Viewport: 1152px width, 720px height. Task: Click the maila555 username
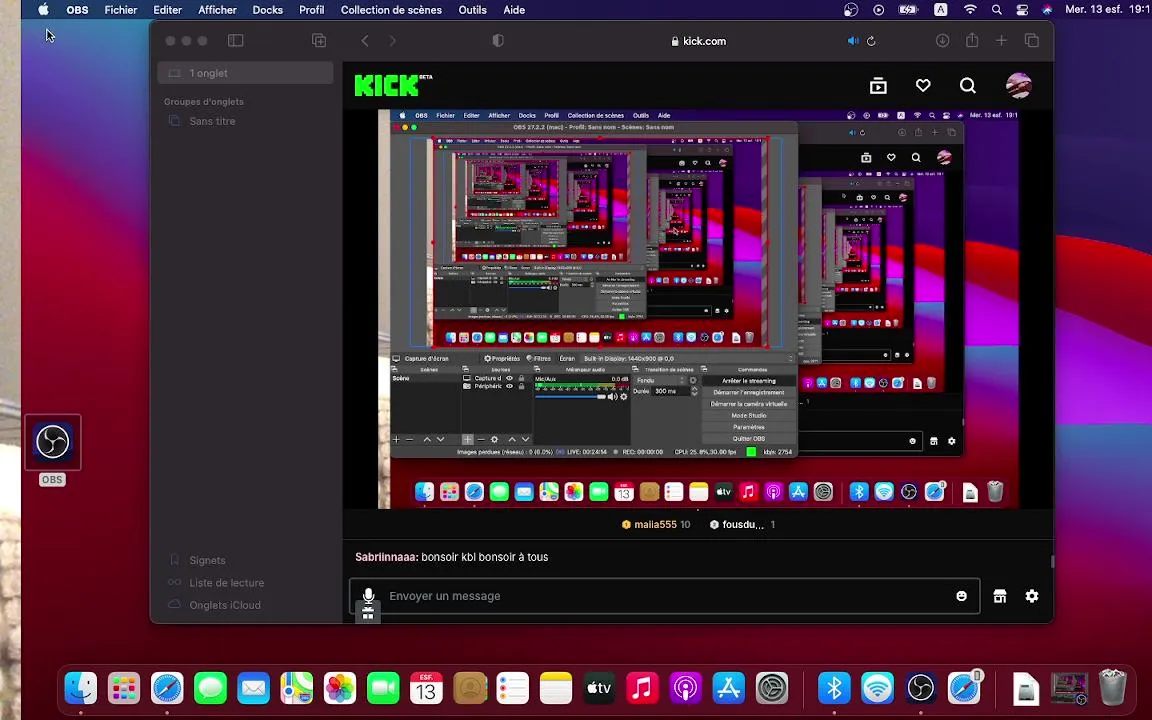tap(655, 525)
